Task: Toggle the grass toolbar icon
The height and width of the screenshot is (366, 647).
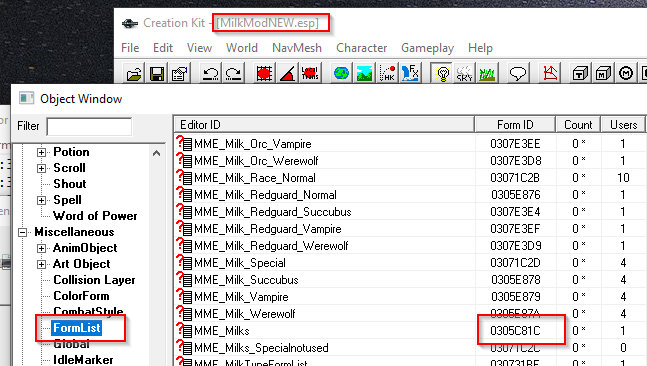Action: click(x=487, y=74)
